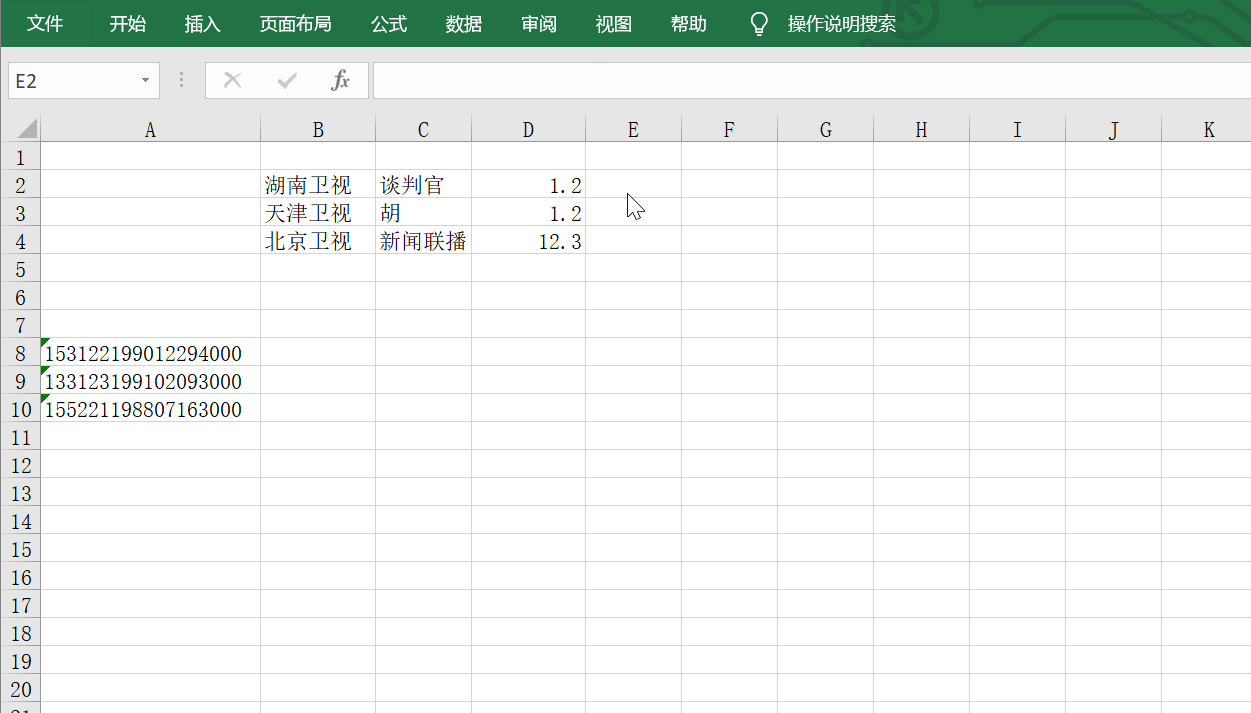Click cell C3 containing 胡
The image size is (1251, 713).
(x=423, y=213)
